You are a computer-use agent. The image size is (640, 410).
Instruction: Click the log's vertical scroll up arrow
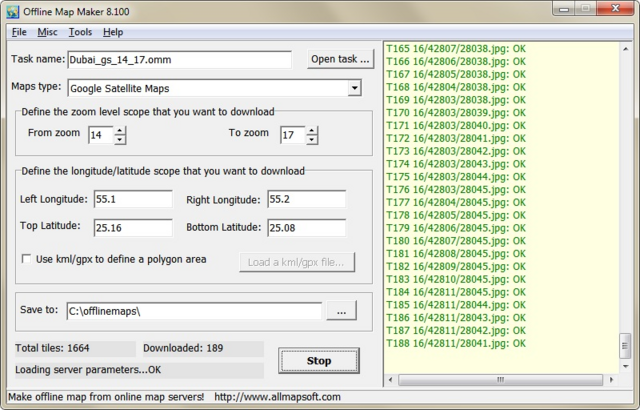626,49
